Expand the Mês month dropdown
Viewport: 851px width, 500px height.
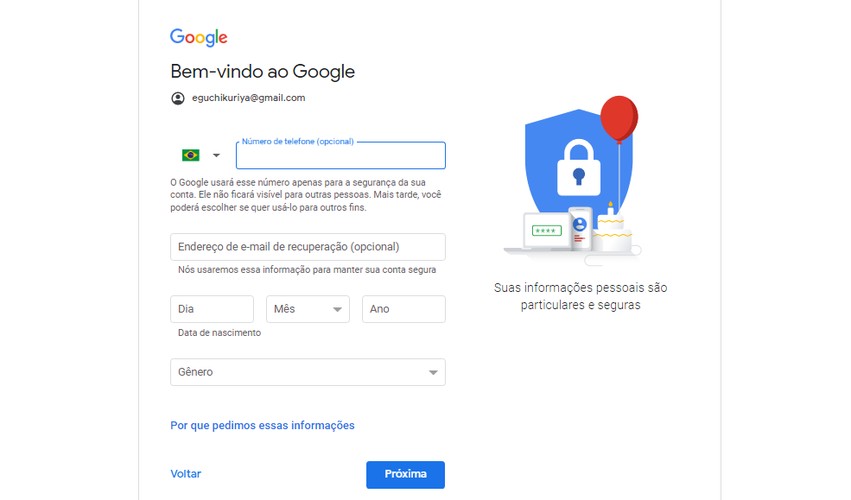point(308,309)
